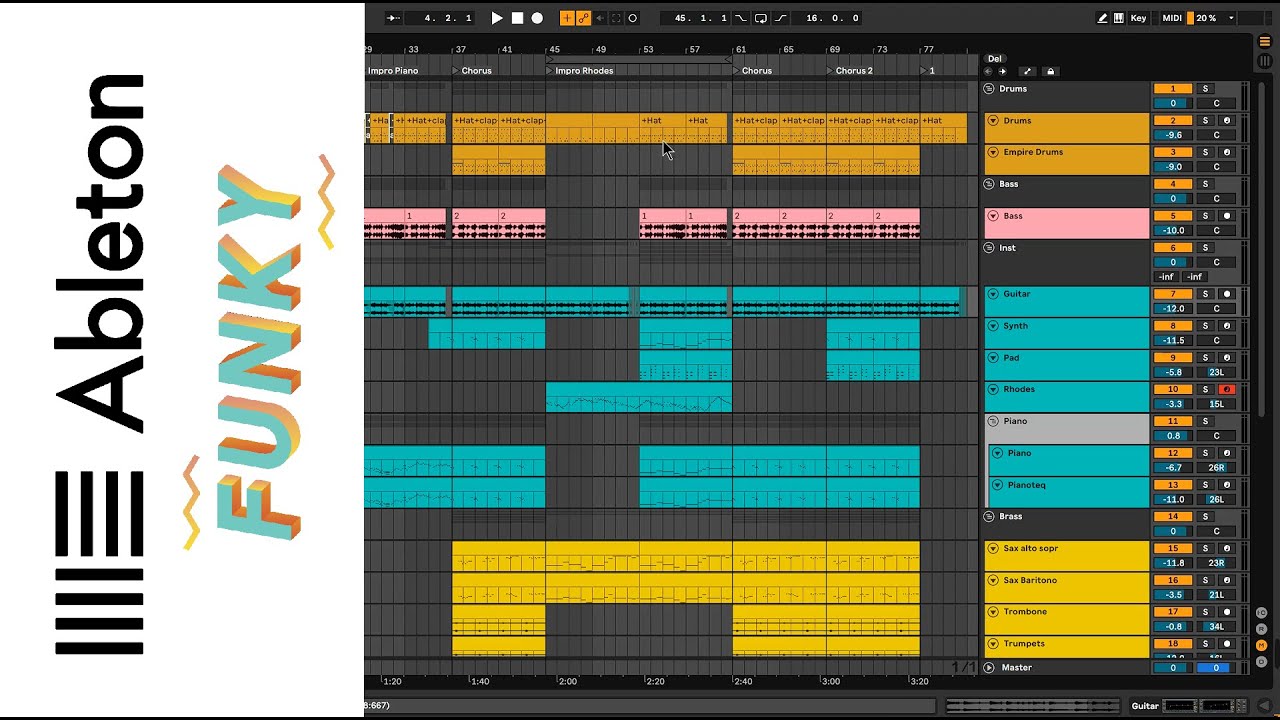Click the Rhodes volume value -3.3

coord(1173,404)
